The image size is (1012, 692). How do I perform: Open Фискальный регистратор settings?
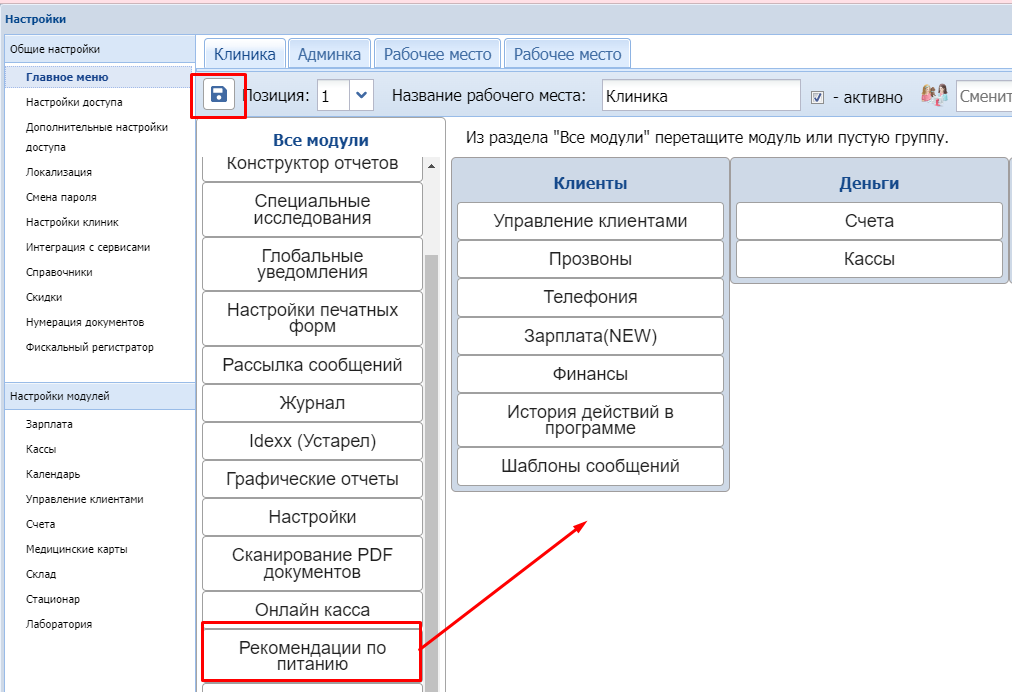[90, 347]
